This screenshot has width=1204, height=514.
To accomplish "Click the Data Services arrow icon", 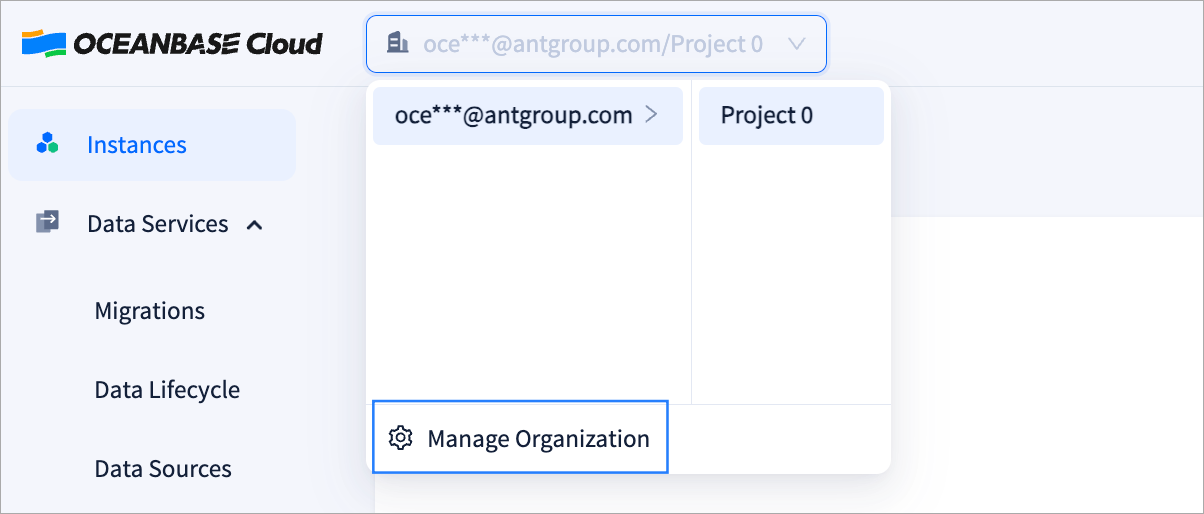I will (48, 222).
